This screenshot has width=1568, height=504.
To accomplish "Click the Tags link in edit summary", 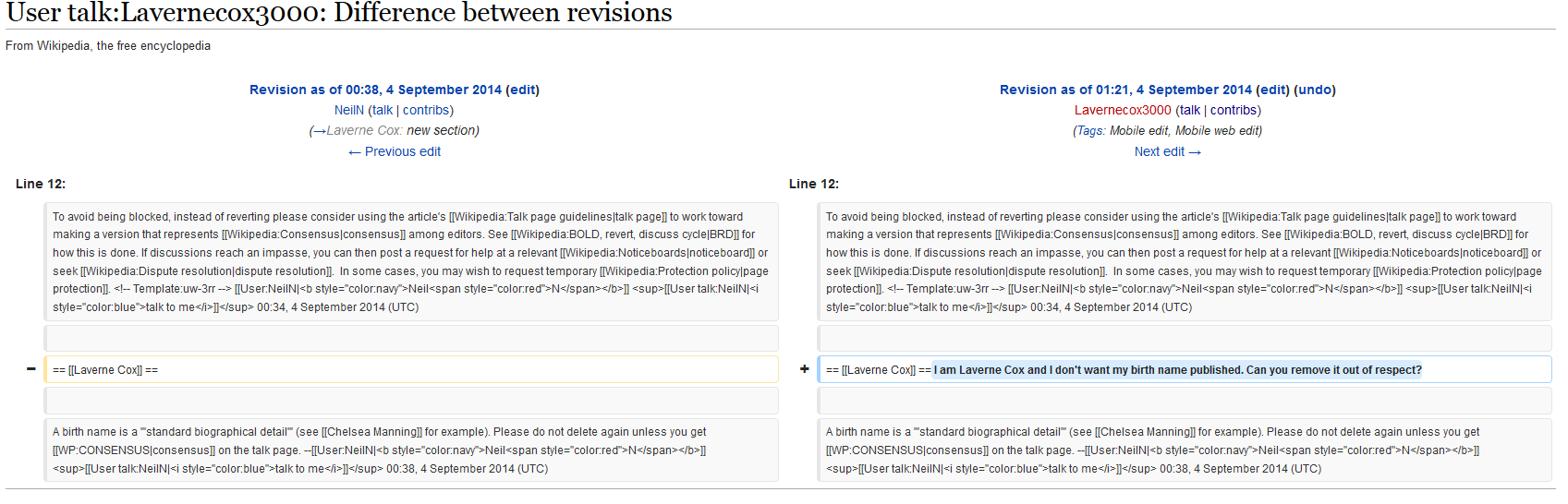I will [1090, 130].
